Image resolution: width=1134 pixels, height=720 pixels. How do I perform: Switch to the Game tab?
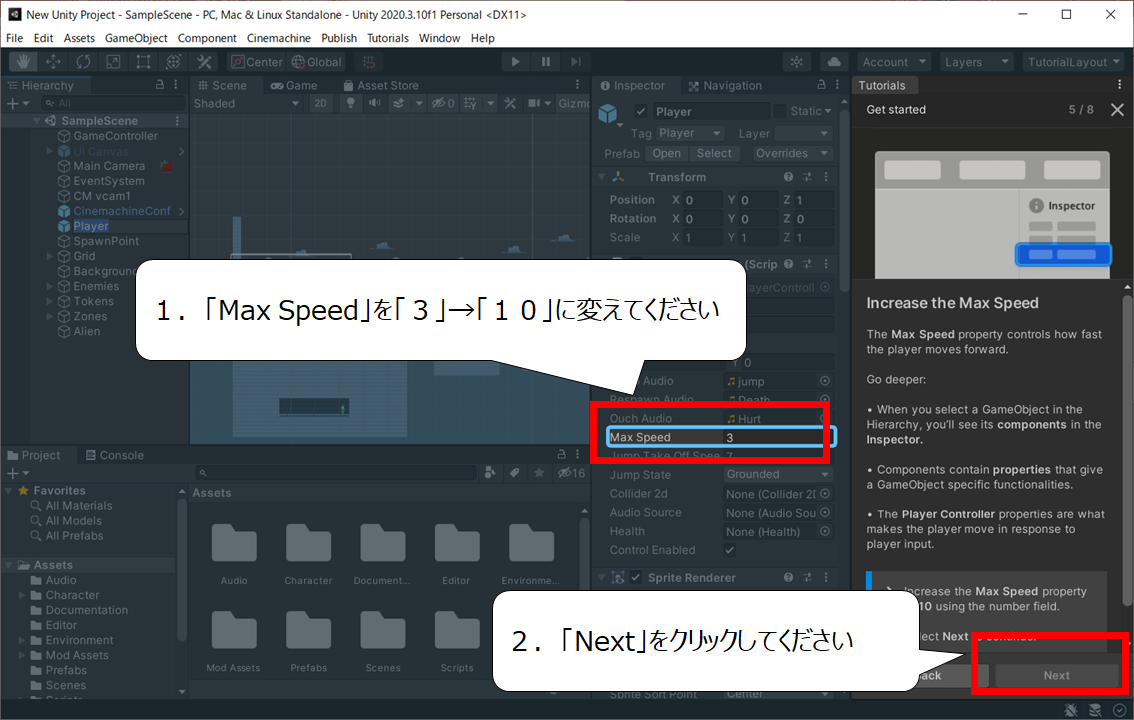point(294,85)
